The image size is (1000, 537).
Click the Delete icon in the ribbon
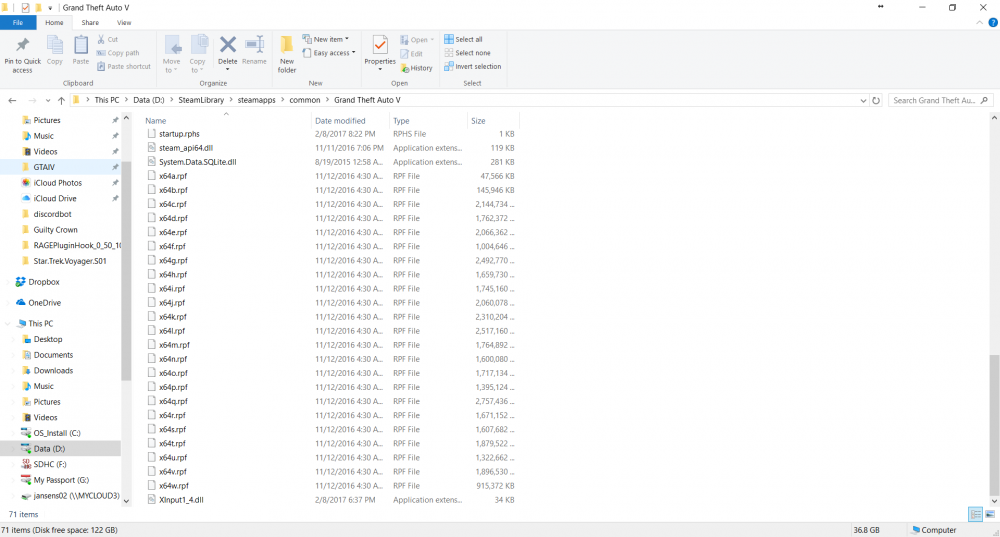(x=228, y=50)
